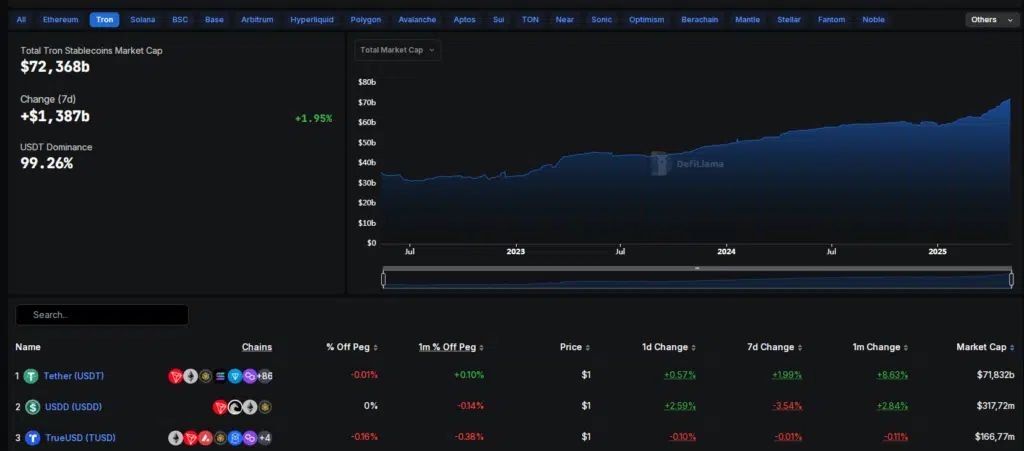This screenshot has height=451, width=1024.
Task: Select the Tron chain tab
Action: click(104, 20)
